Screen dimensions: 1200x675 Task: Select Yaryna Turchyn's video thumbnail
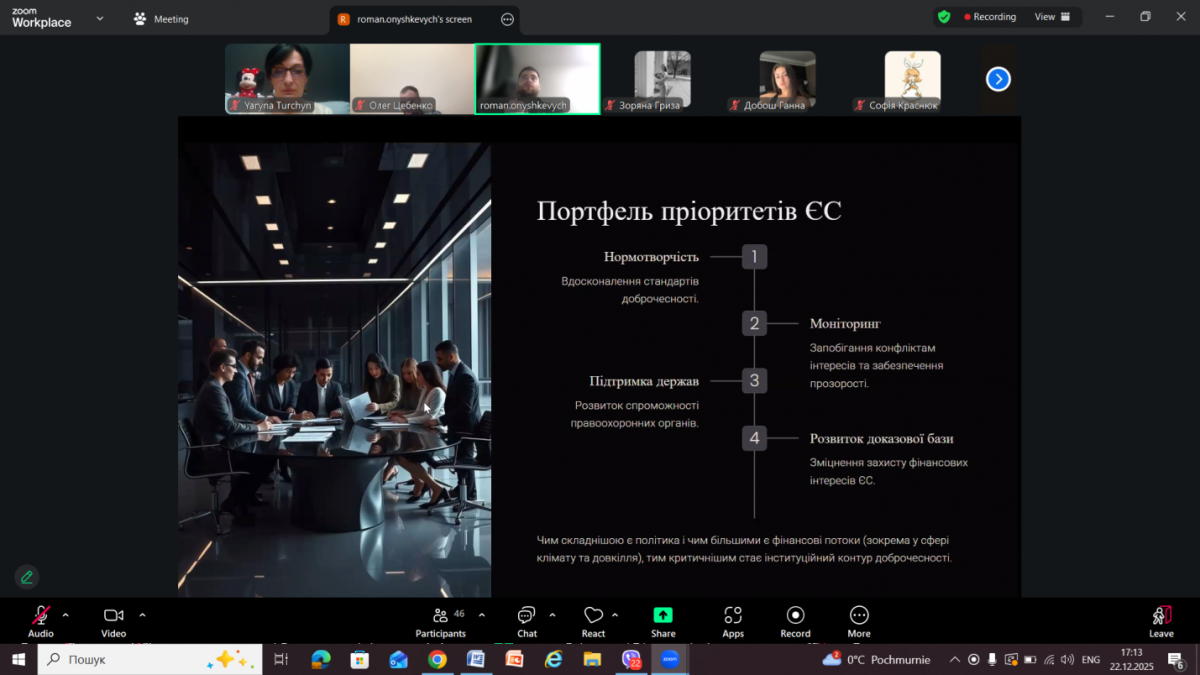287,78
